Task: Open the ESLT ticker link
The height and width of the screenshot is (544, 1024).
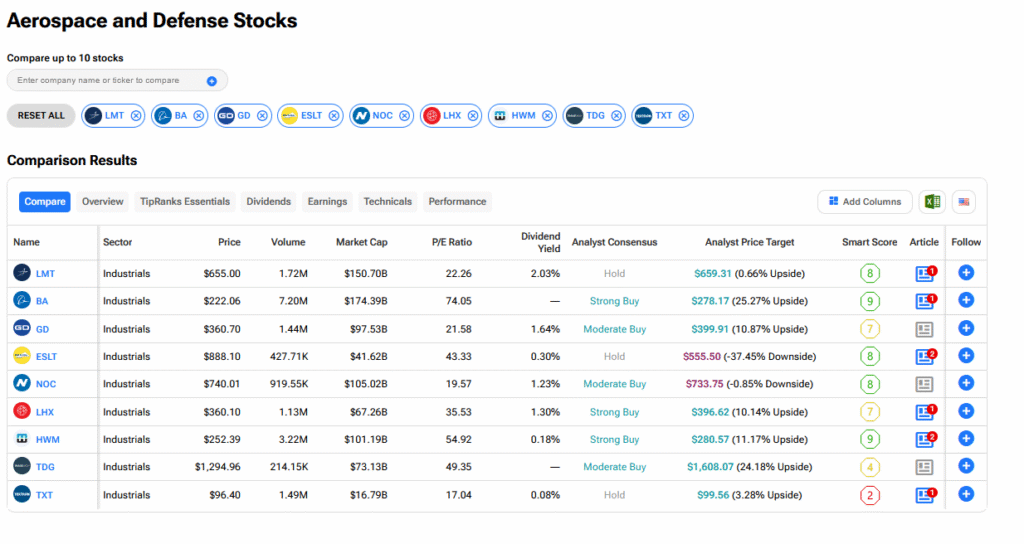Action: tap(46, 357)
